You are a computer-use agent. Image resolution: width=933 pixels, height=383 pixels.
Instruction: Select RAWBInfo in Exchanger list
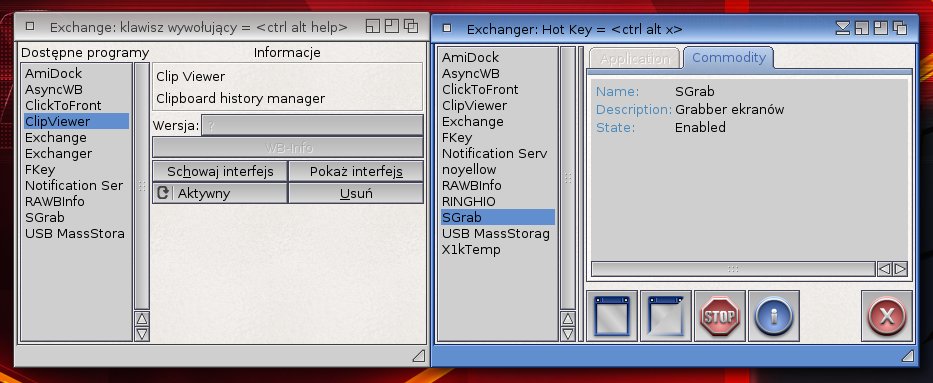498,186
